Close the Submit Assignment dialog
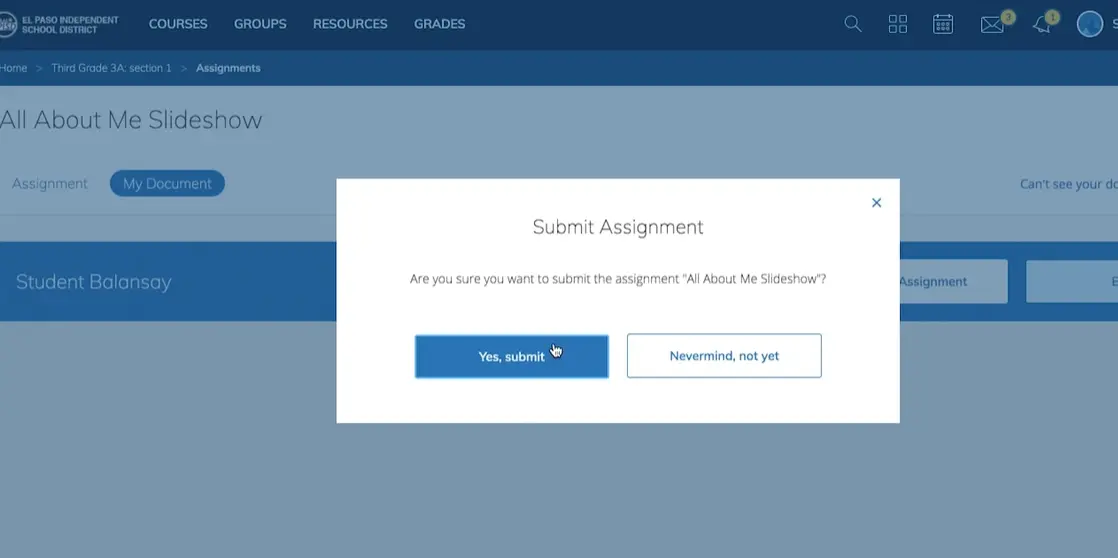 pyautogui.click(x=876, y=203)
